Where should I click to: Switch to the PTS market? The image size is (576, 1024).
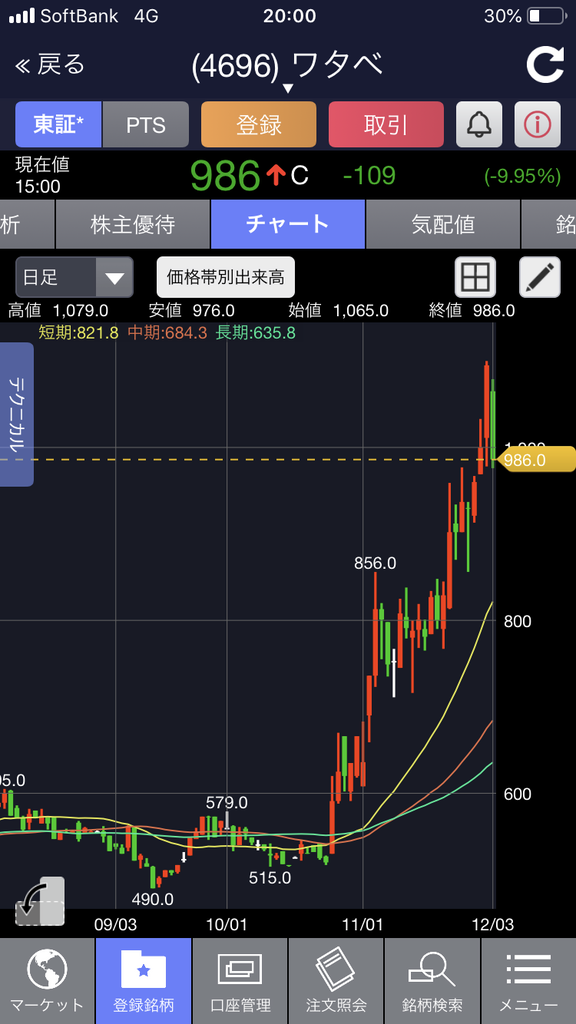[146, 125]
